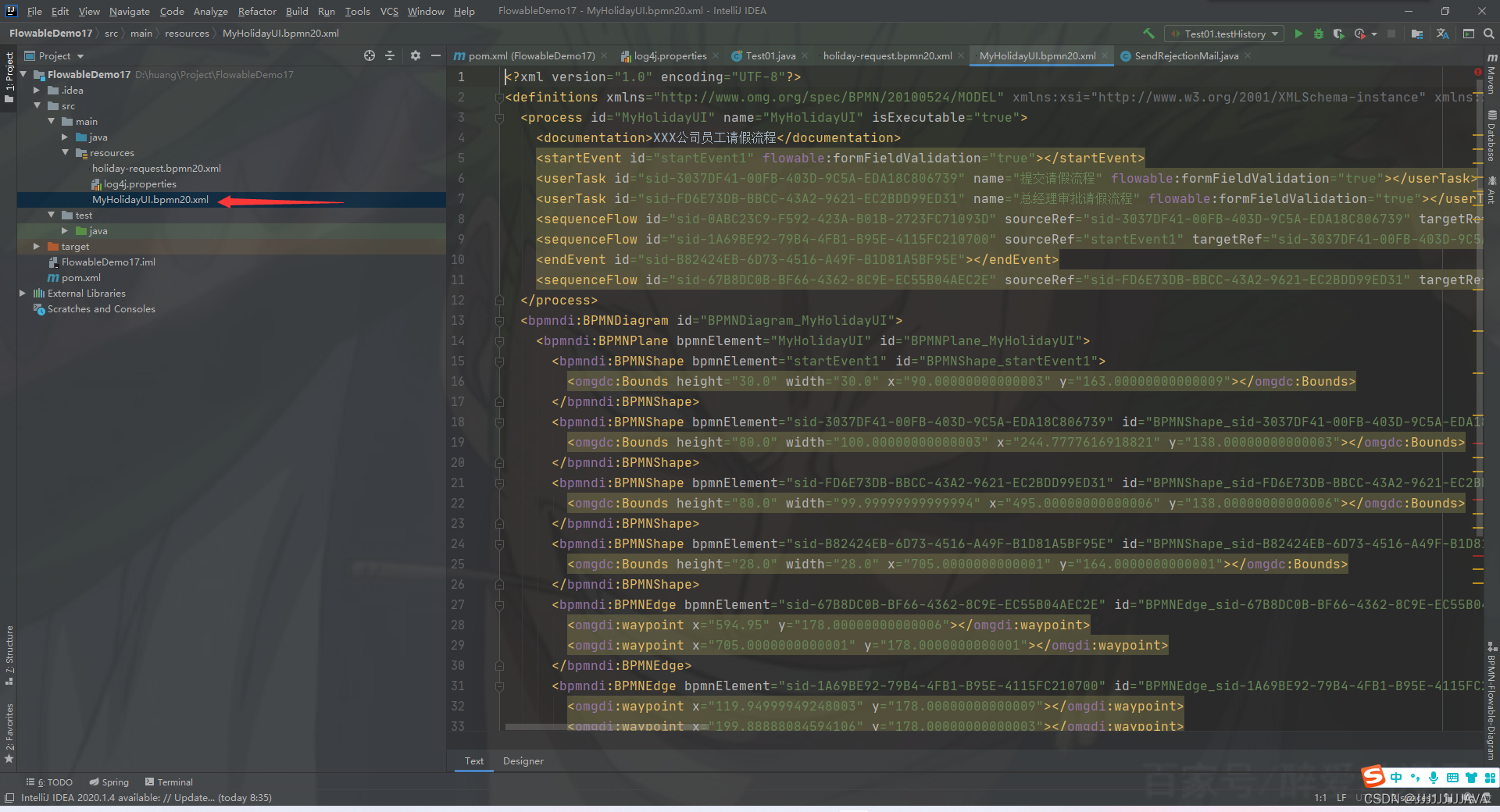
Task: Click the Sogou microphone voice input icon
Action: 1434,778
